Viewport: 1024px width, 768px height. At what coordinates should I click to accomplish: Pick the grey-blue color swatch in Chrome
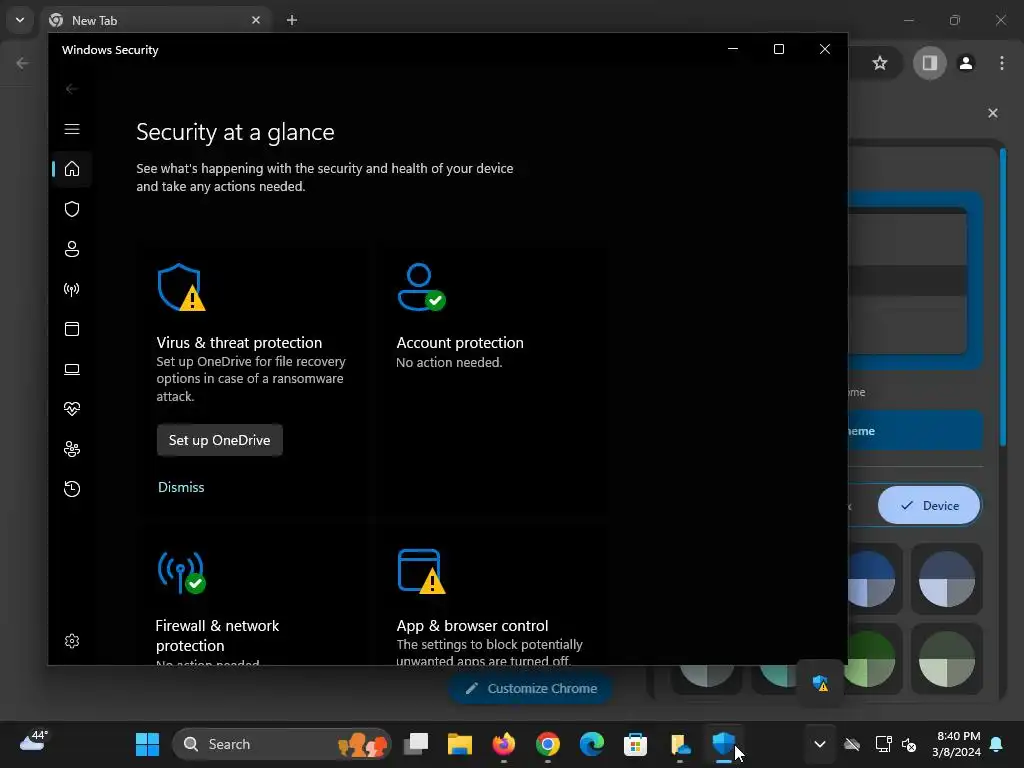(x=946, y=579)
